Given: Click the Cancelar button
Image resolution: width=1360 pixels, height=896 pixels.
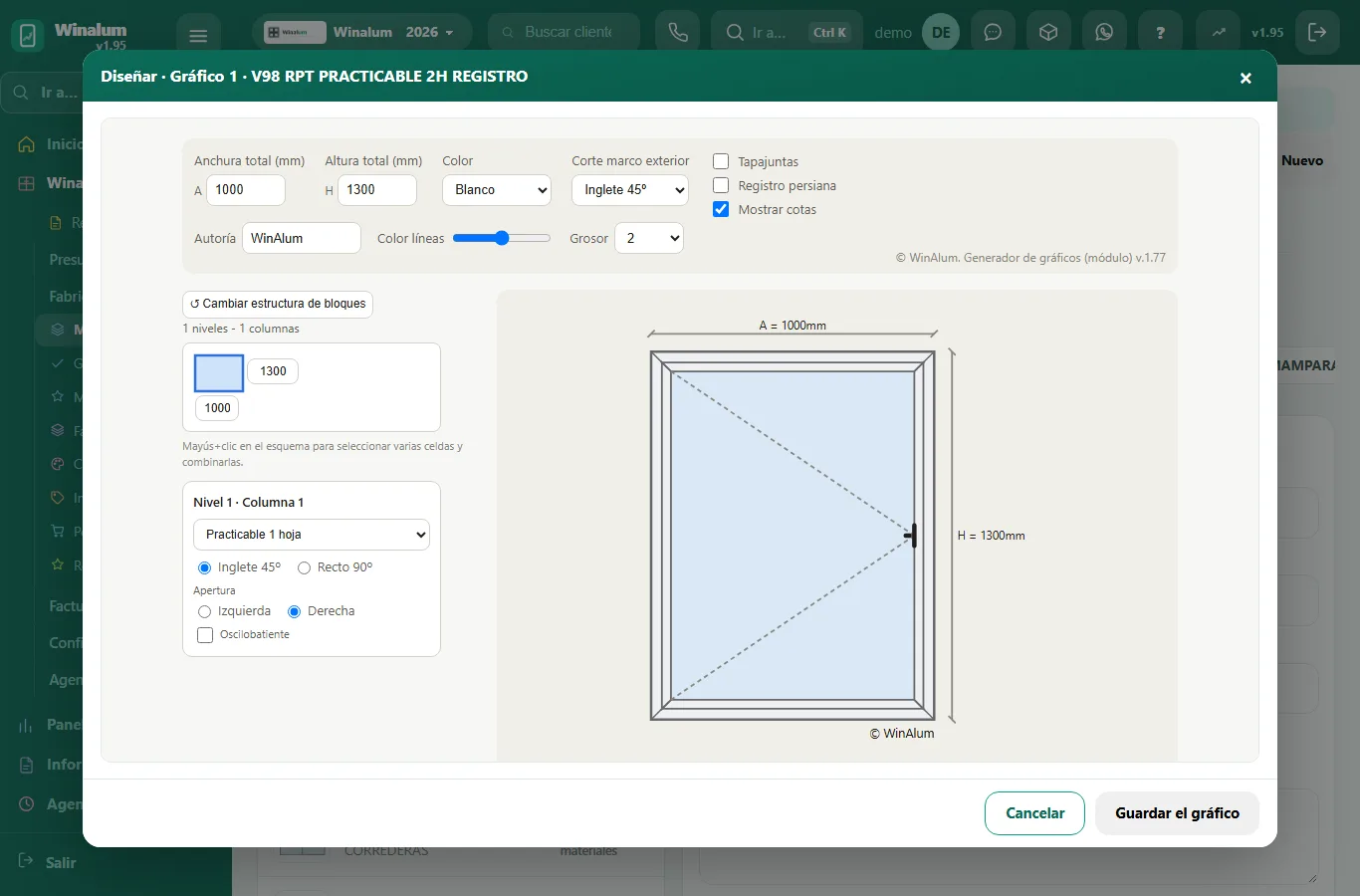Looking at the screenshot, I should tap(1034, 813).
